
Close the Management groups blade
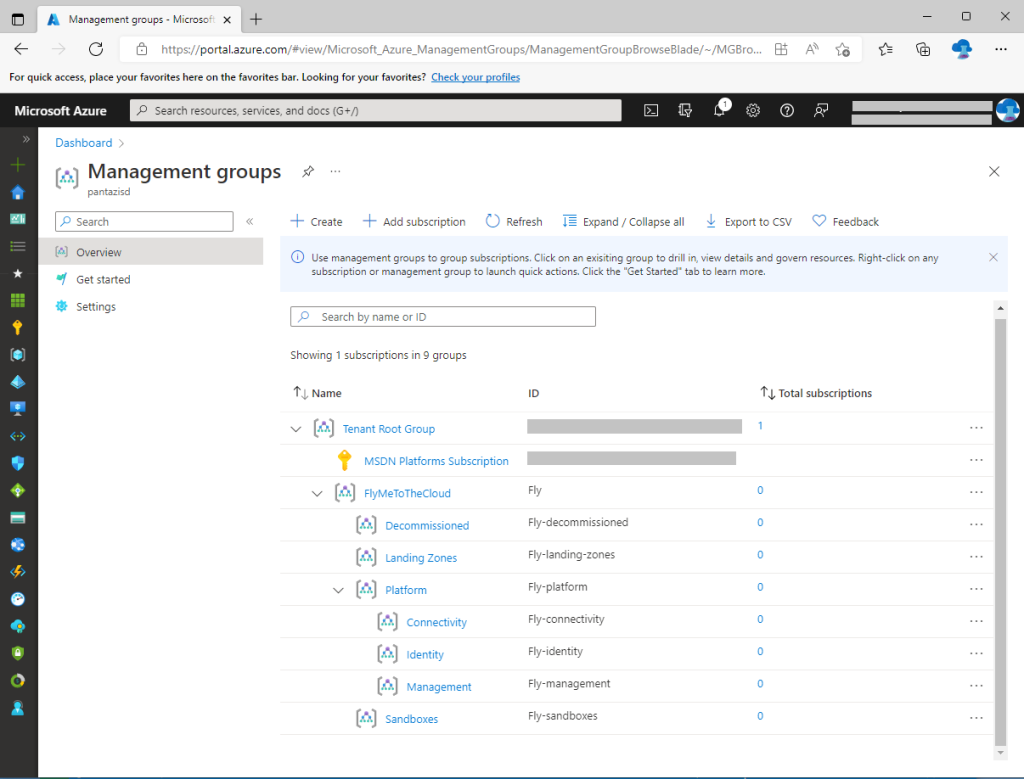(994, 171)
